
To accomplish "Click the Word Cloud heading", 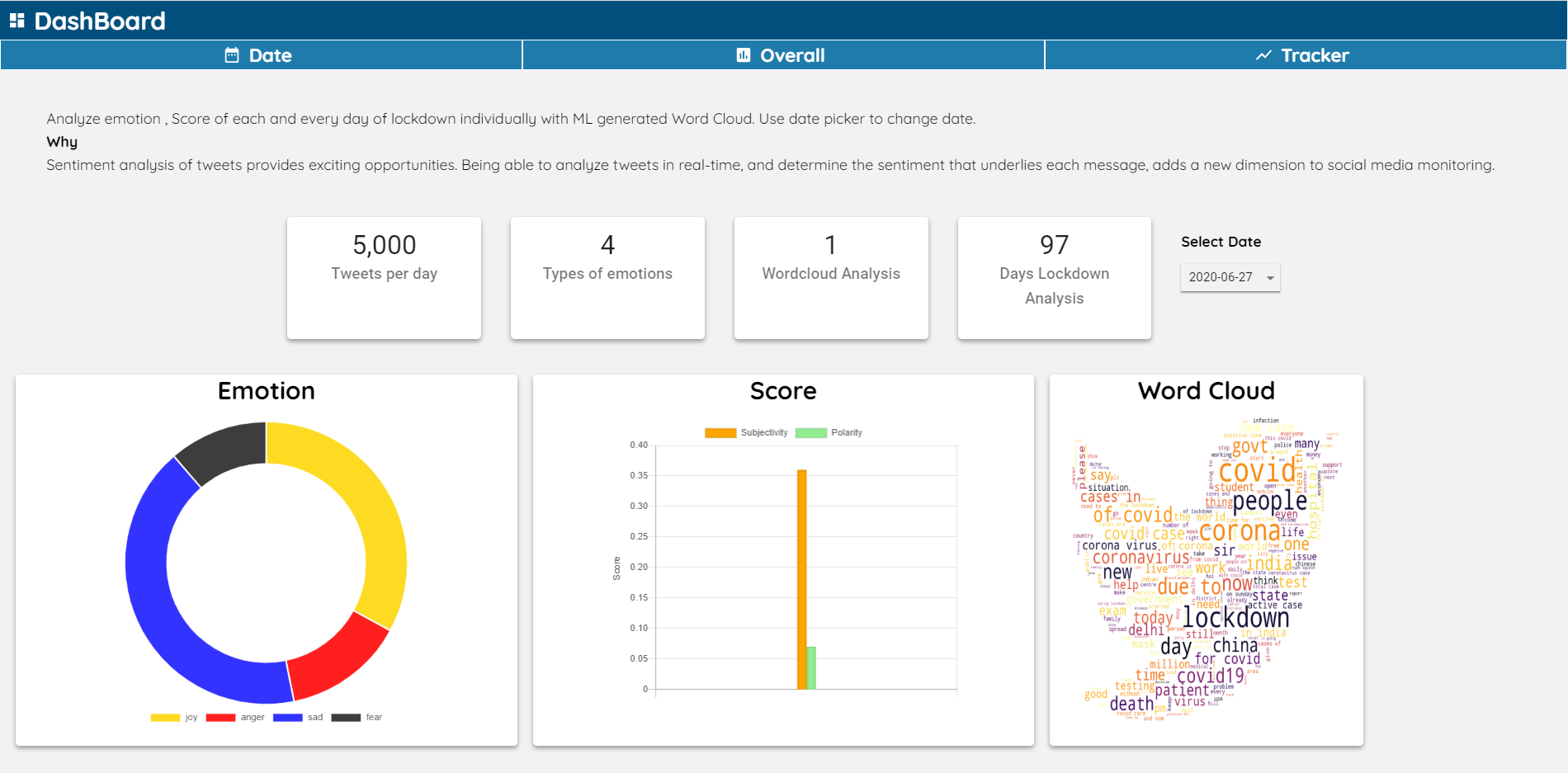I will coord(1207,391).
